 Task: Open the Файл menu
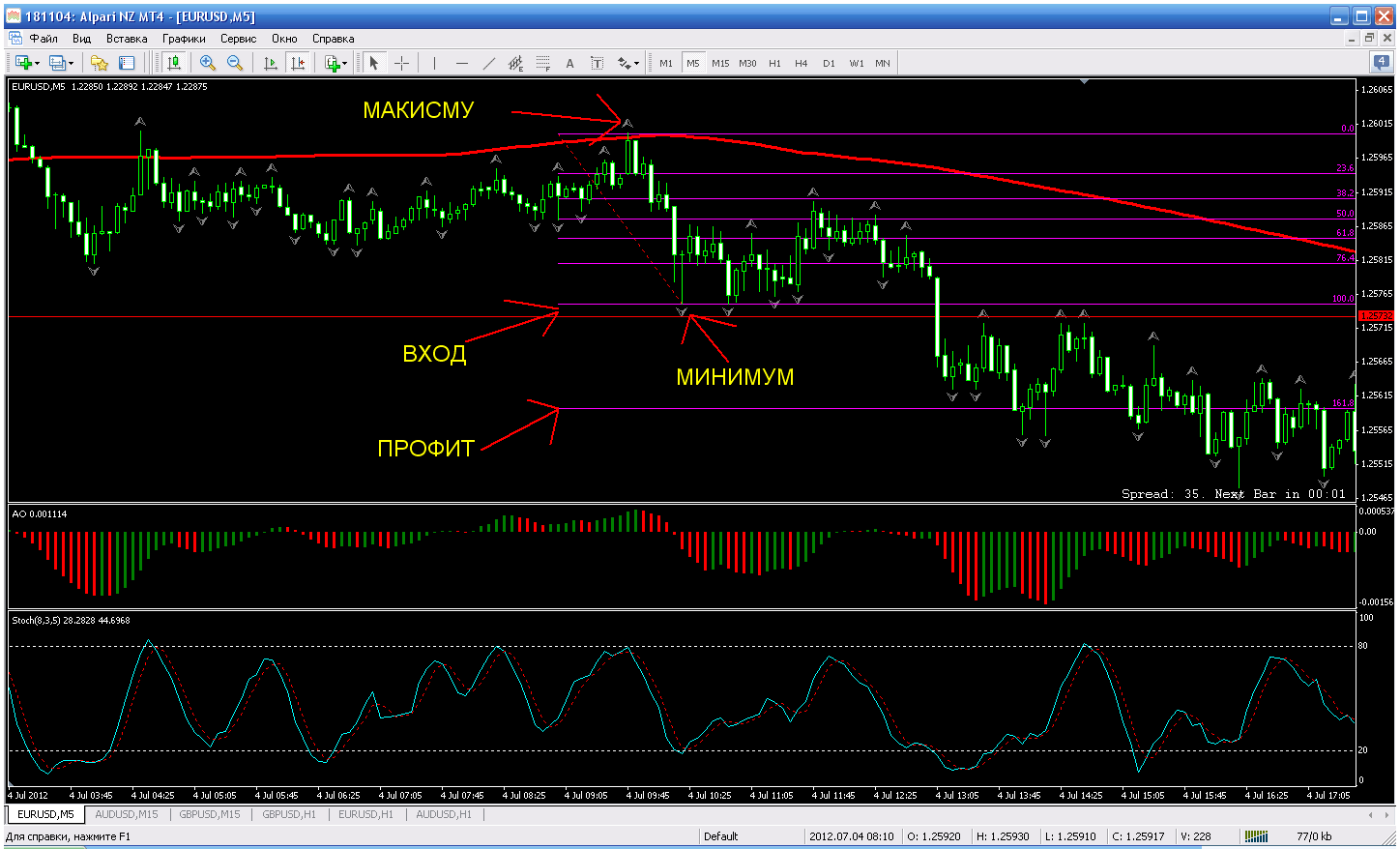click(44, 39)
